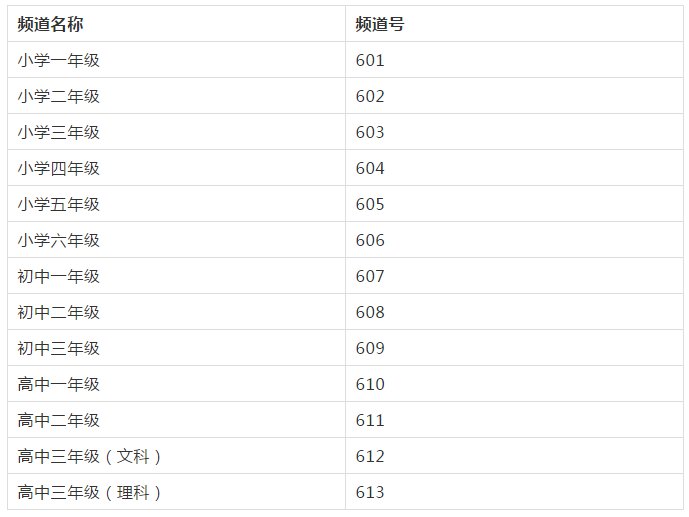The width and height of the screenshot is (689, 517).
Task: Click the 小学五年级 cell
Action: [59, 204]
